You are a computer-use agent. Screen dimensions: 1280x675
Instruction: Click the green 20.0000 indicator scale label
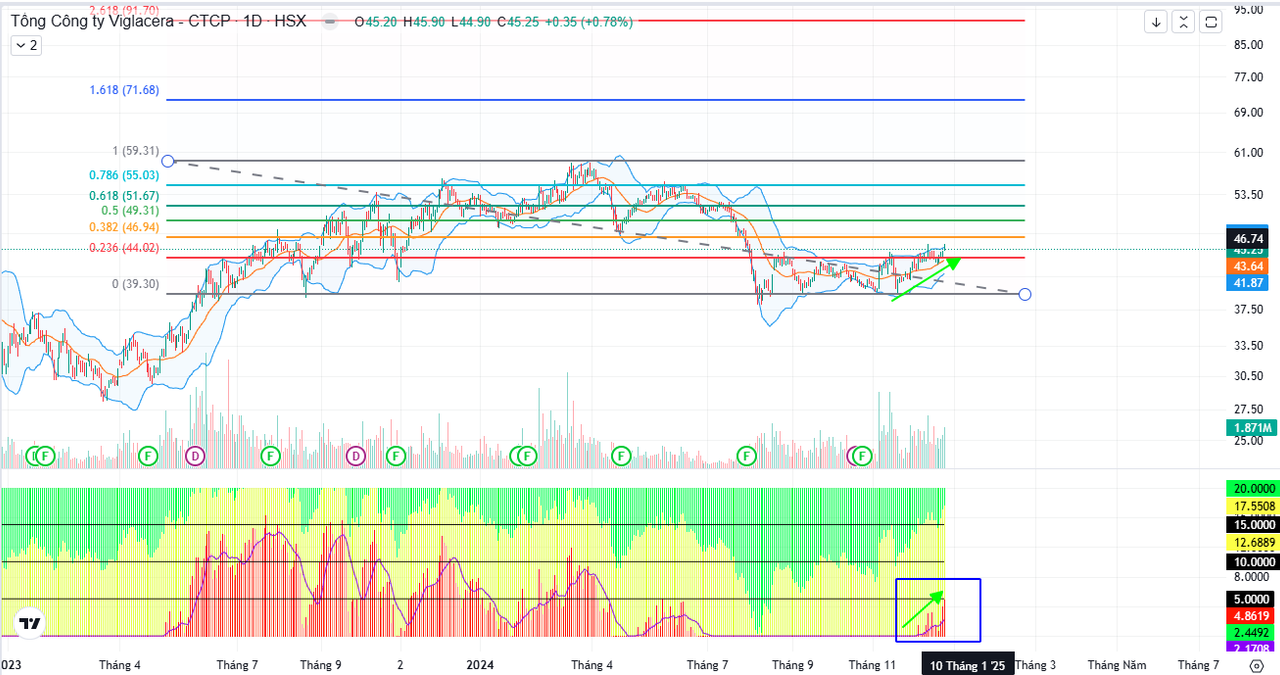click(1250, 488)
